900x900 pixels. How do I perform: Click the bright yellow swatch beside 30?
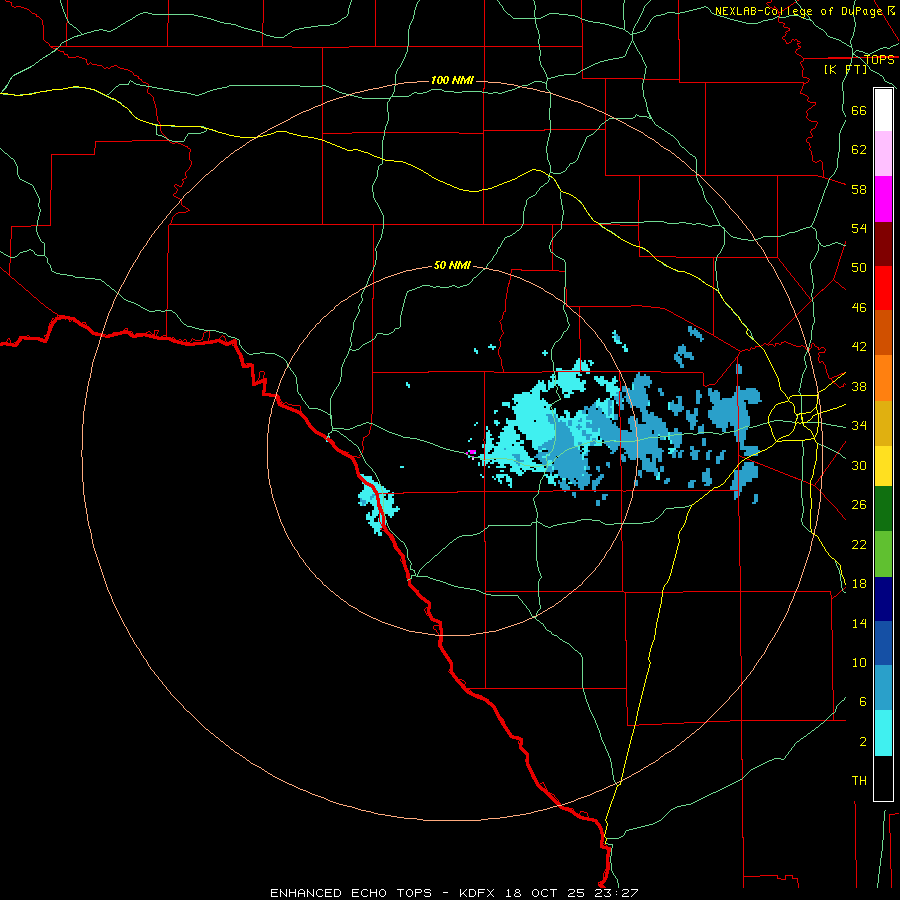coord(883,466)
